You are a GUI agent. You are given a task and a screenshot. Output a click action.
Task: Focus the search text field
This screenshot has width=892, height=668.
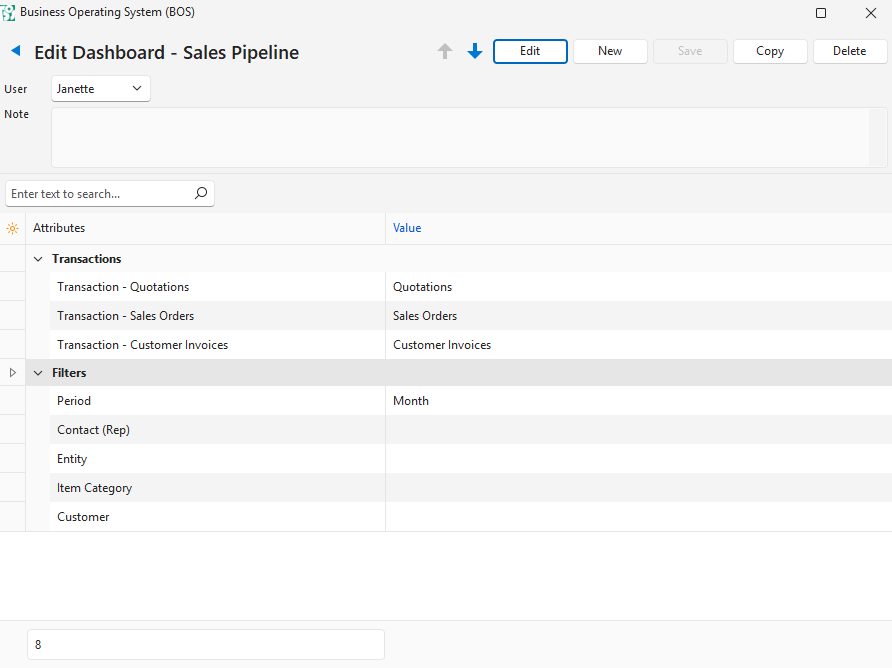tap(98, 193)
